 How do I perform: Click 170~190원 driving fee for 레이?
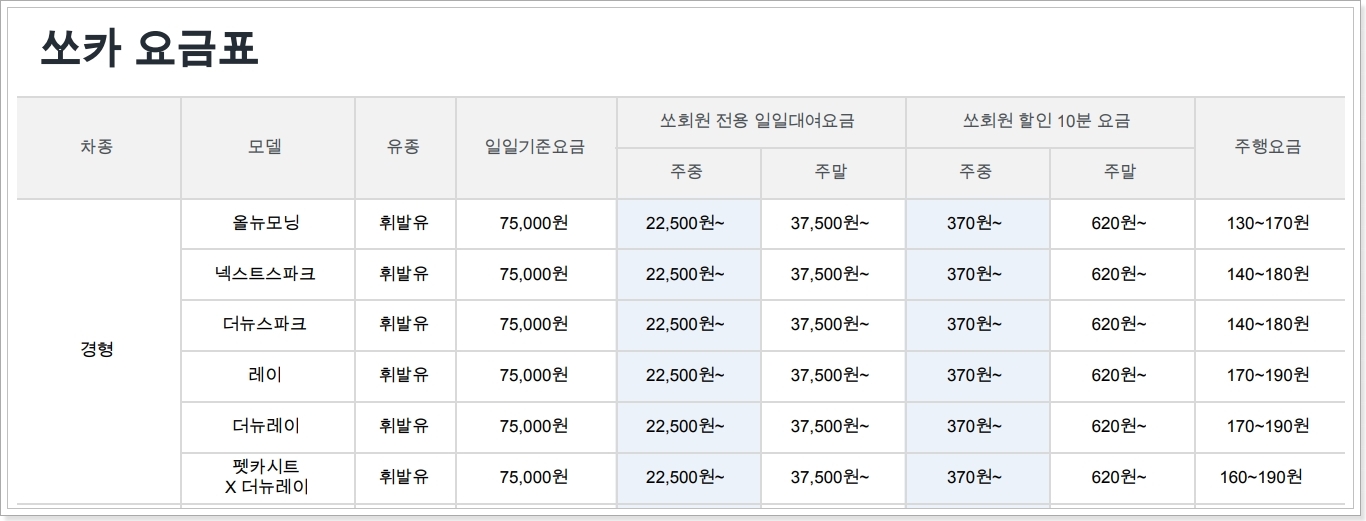[1268, 375]
